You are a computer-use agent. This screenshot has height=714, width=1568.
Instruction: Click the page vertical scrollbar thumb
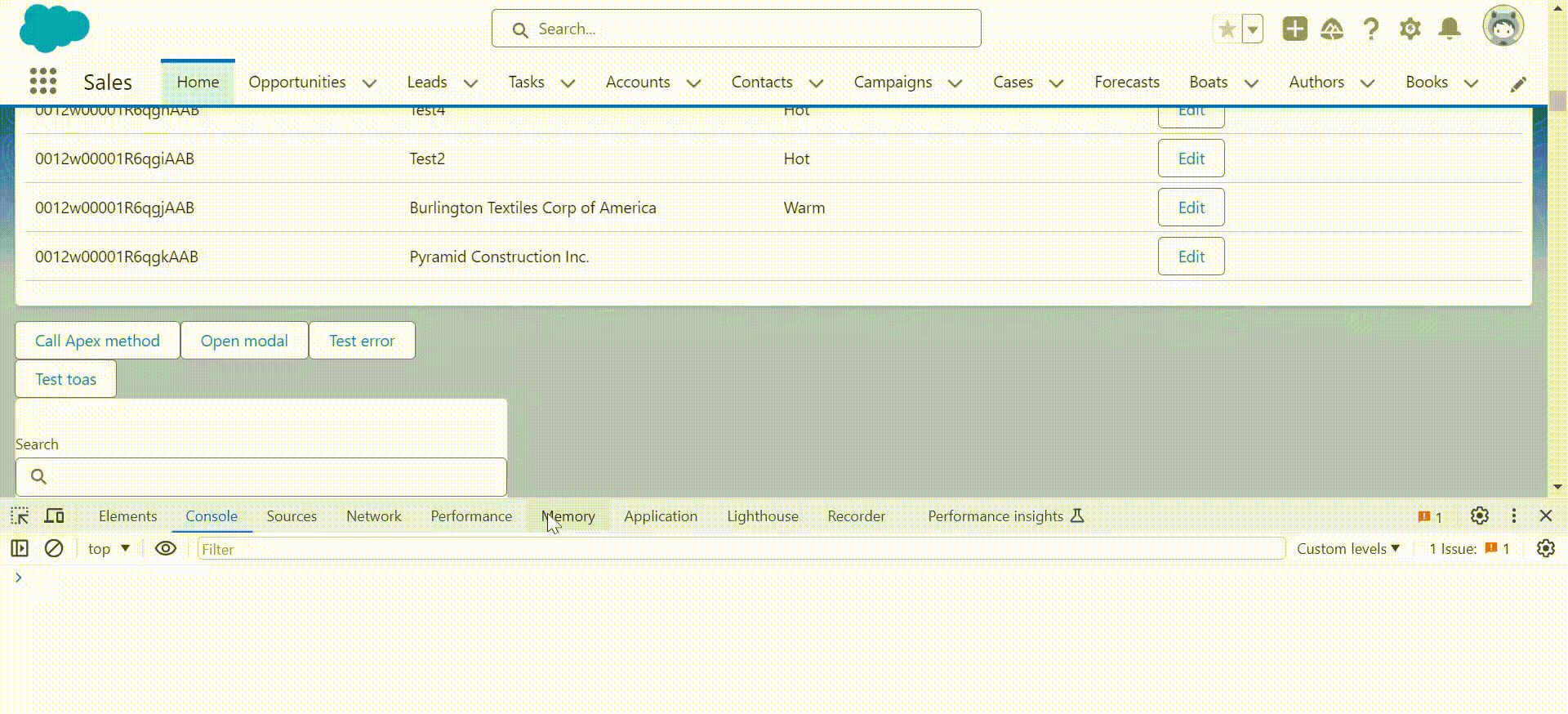[1557, 100]
